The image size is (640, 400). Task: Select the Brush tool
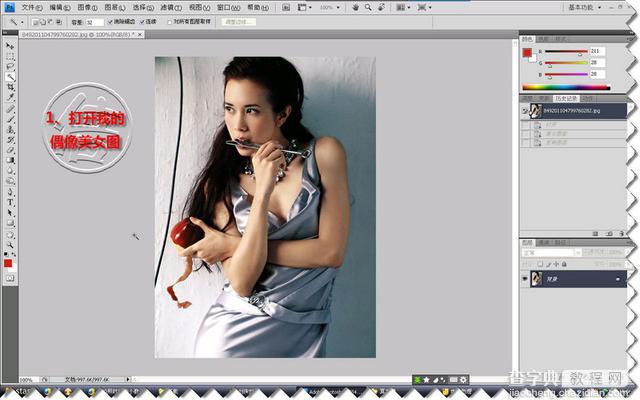click(10, 120)
